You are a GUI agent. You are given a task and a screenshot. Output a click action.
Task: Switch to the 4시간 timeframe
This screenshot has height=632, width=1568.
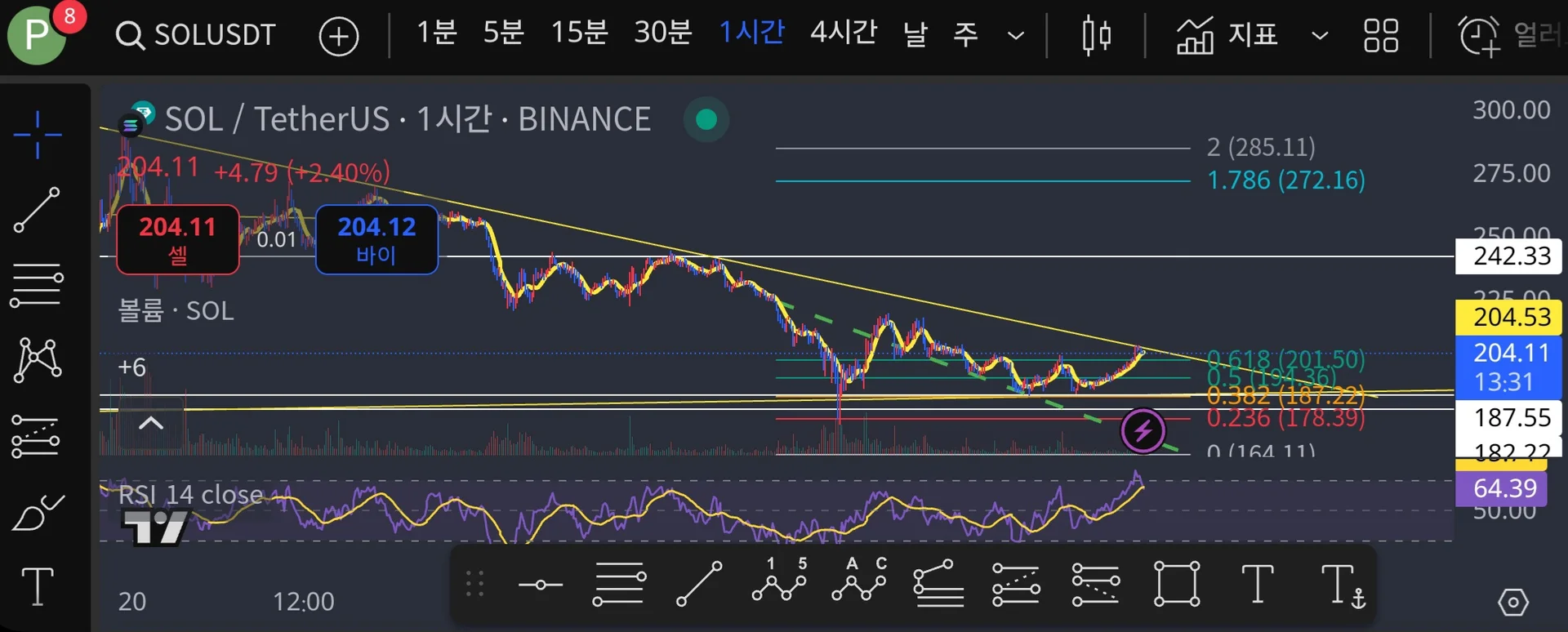843,33
